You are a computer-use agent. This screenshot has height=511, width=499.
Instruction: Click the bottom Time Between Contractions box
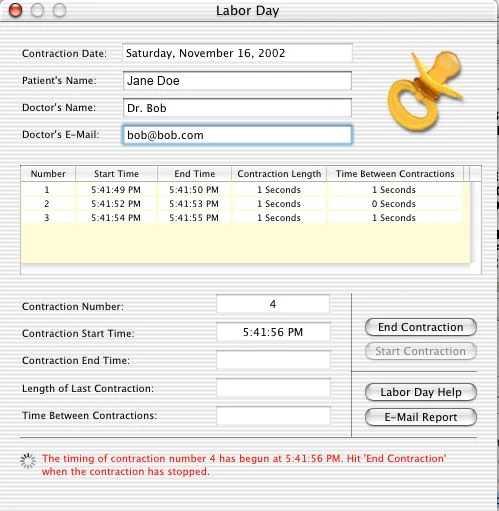pos(273,416)
